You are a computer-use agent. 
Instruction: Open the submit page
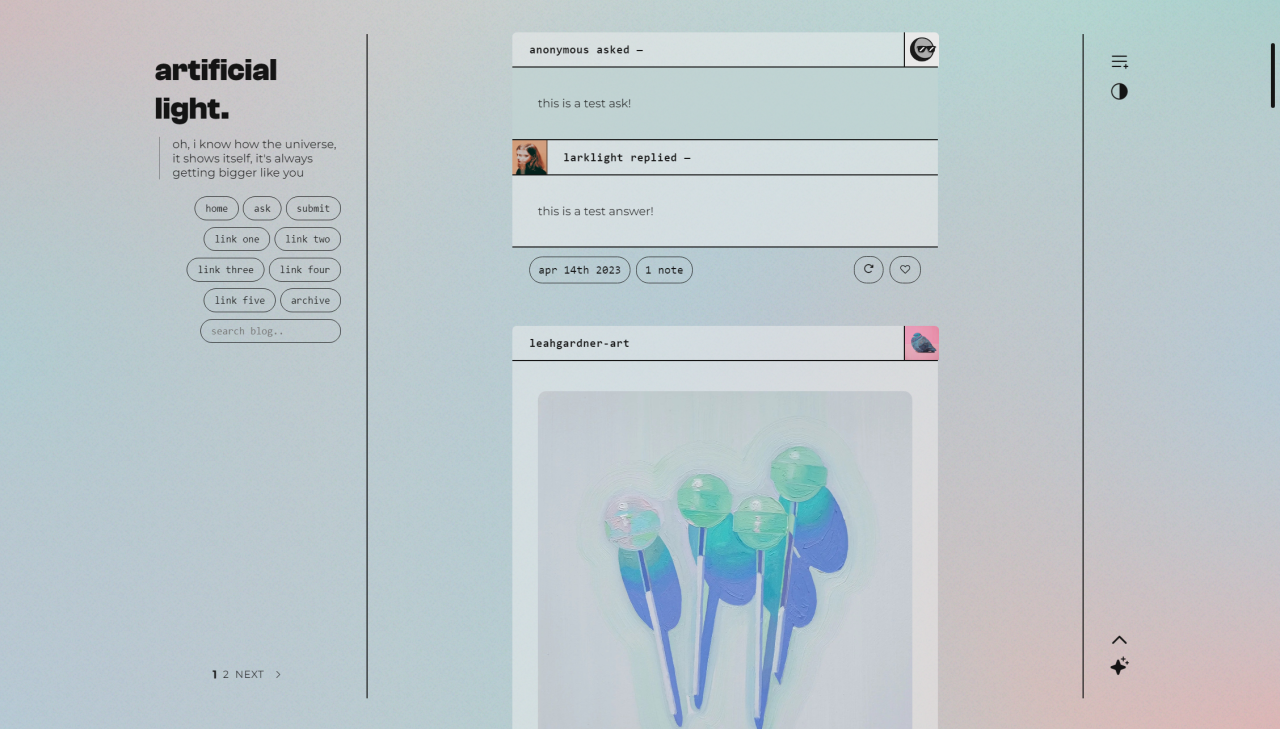[x=313, y=209]
